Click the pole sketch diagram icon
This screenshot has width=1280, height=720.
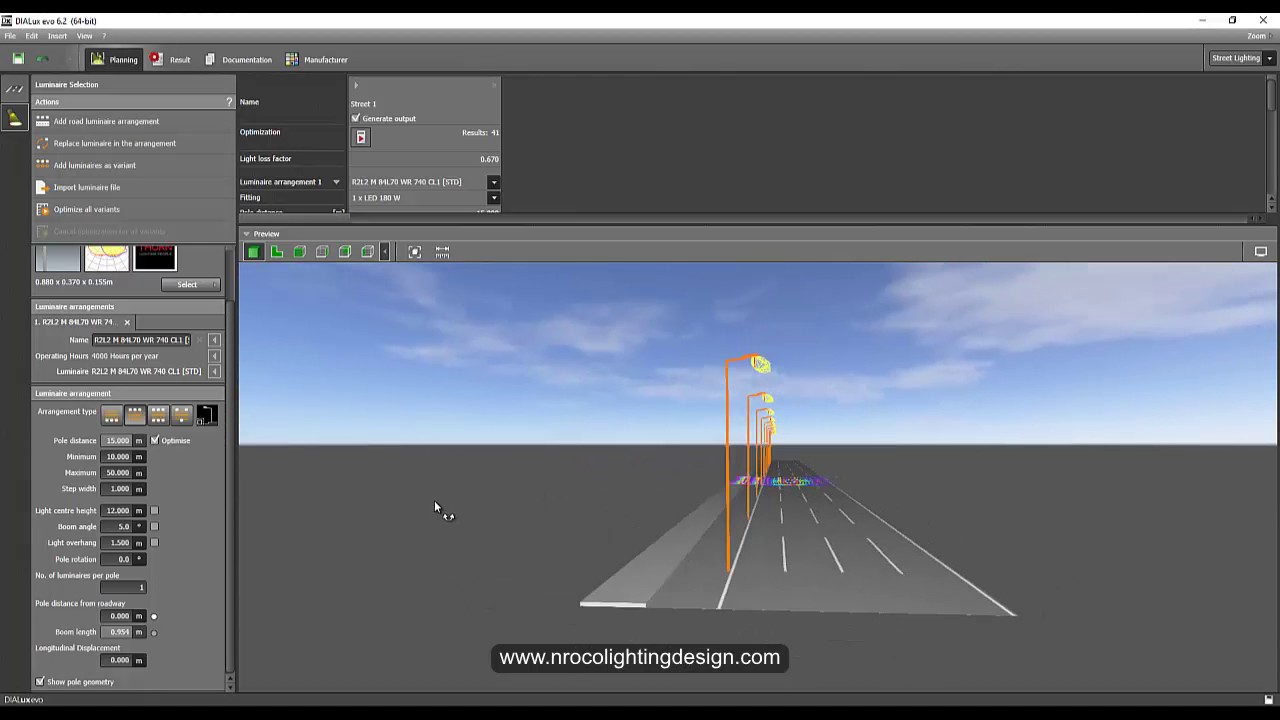coord(206,415)
